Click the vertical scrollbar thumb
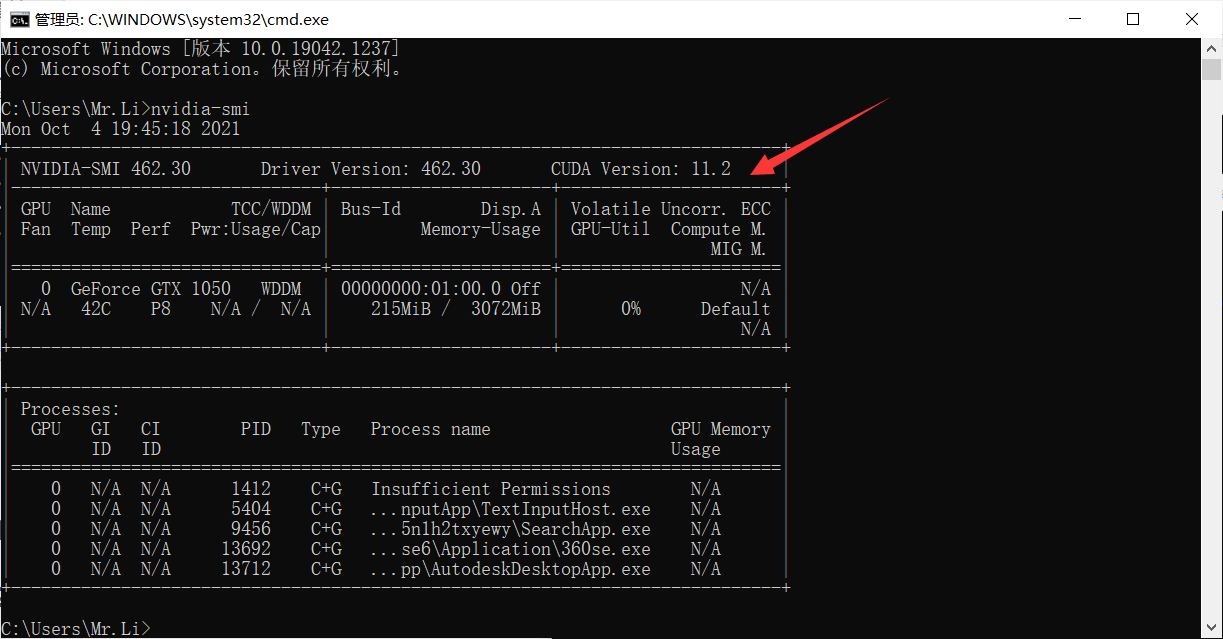Screen dimensions: 1223x639 [1212, 70]
